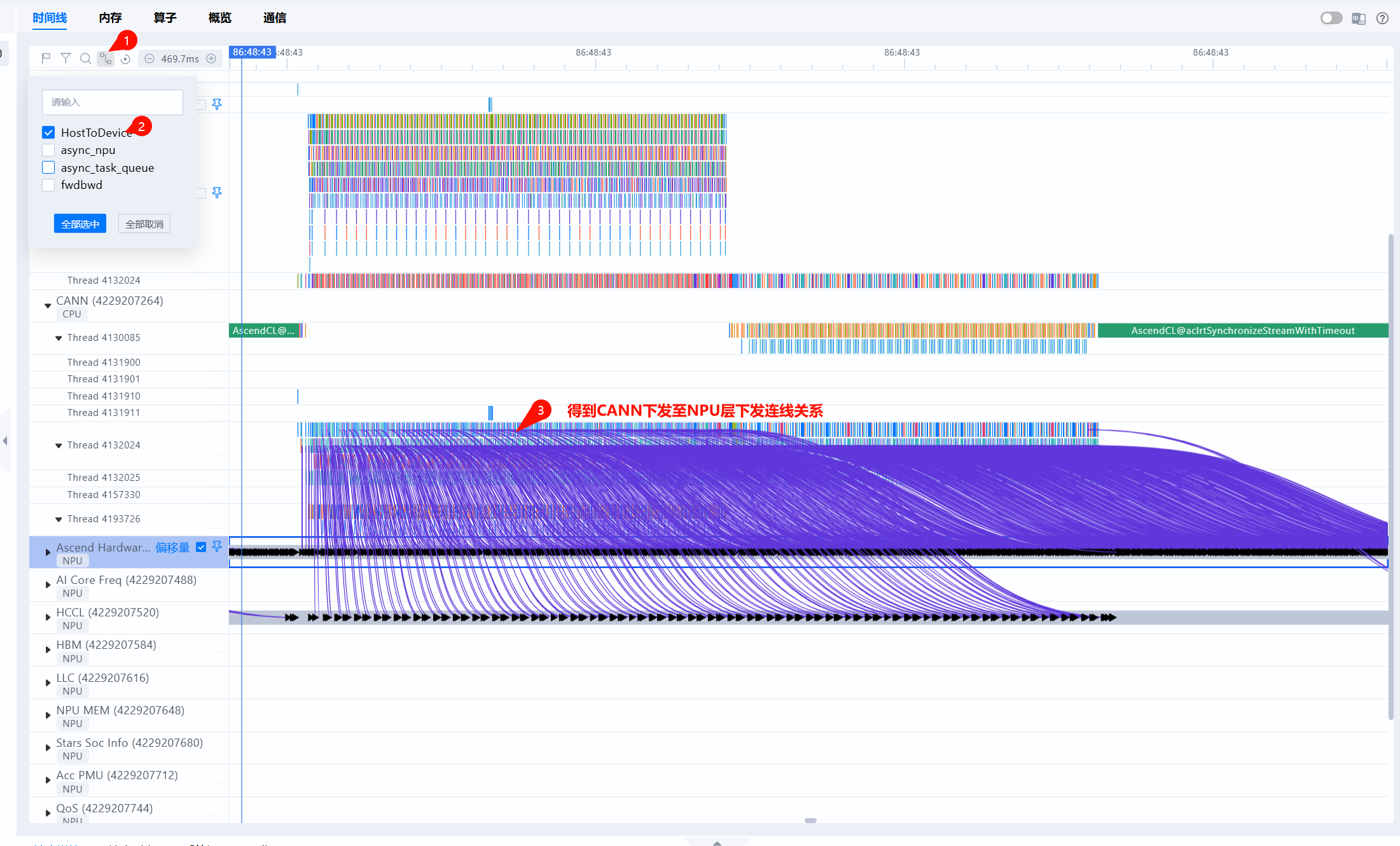Expand Acc PMU (4229207712) group
This screenshot has height=846, width=1400.
coord(48,780)
